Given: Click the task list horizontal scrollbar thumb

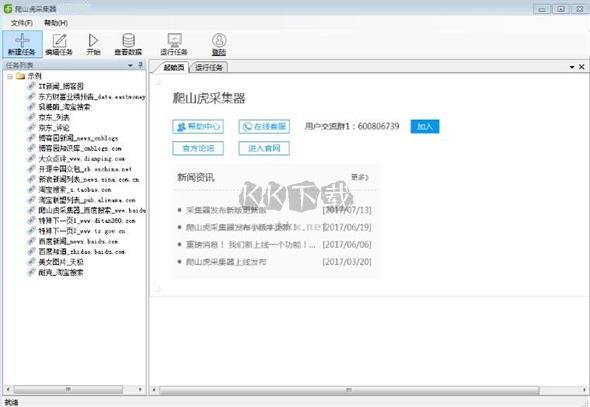Looking at the screenshot, I should click(68, 389).
